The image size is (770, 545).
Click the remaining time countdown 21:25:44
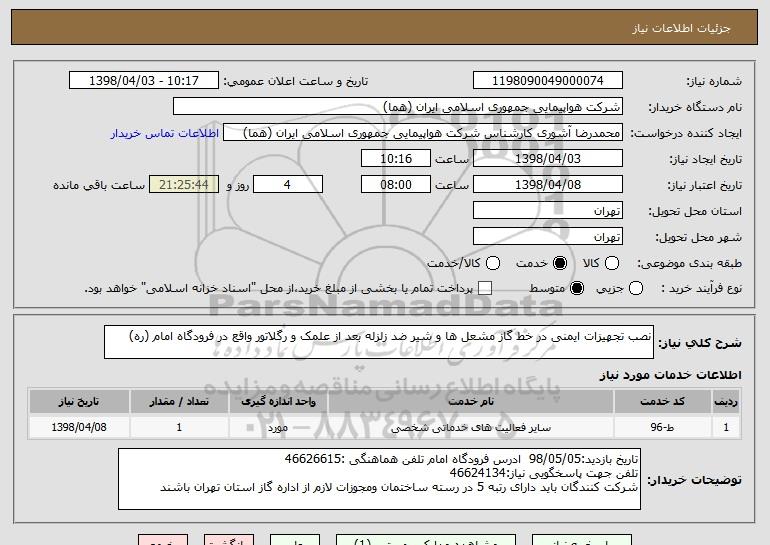click(184, 184)
